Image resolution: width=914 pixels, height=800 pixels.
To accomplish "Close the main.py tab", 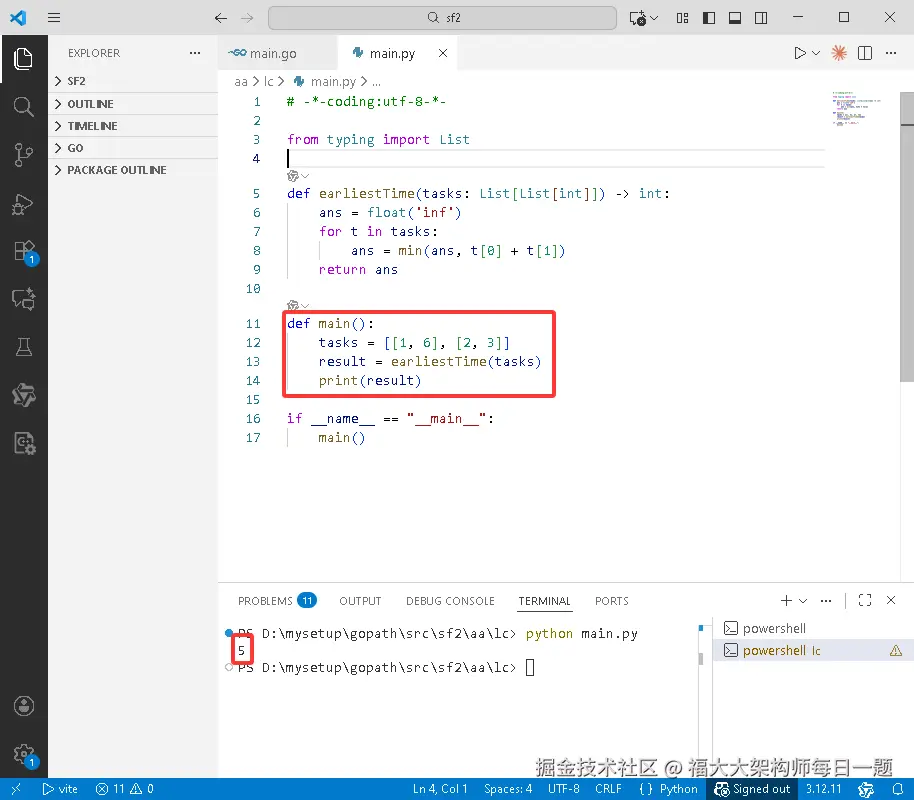I will 443,53.
